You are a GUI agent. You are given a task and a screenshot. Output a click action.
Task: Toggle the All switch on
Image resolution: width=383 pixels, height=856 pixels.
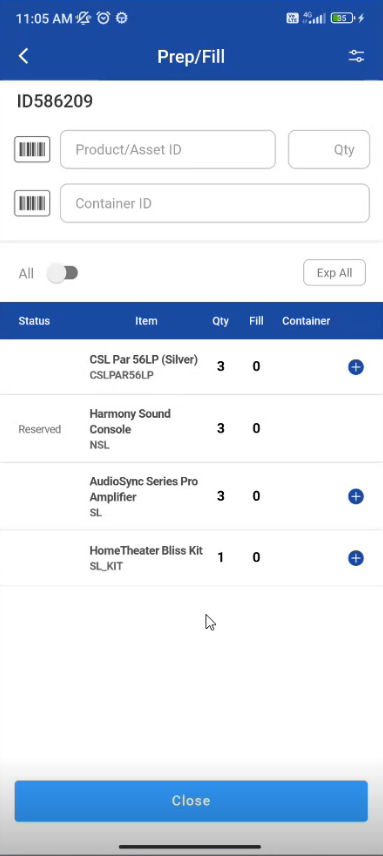[63, 273]
